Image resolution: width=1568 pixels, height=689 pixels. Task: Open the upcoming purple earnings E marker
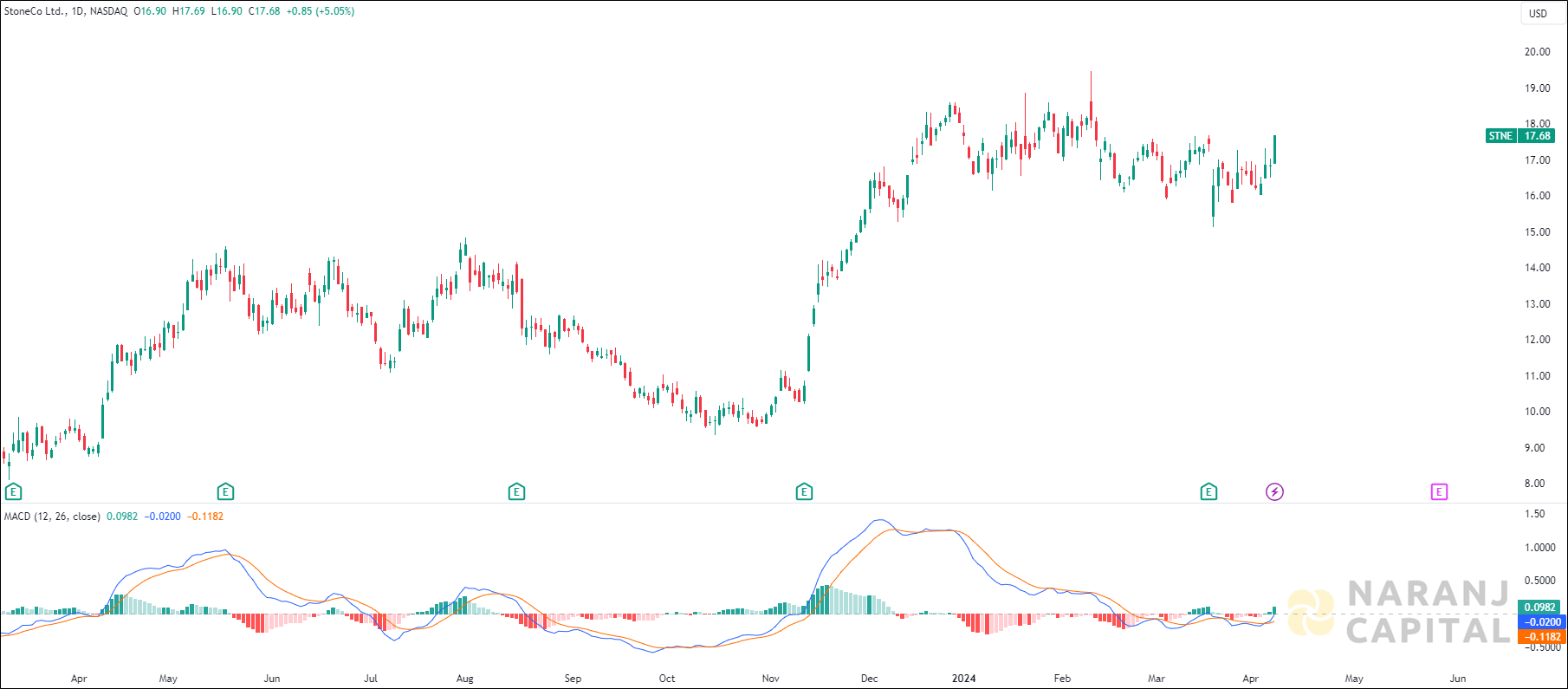[1438, 492]
